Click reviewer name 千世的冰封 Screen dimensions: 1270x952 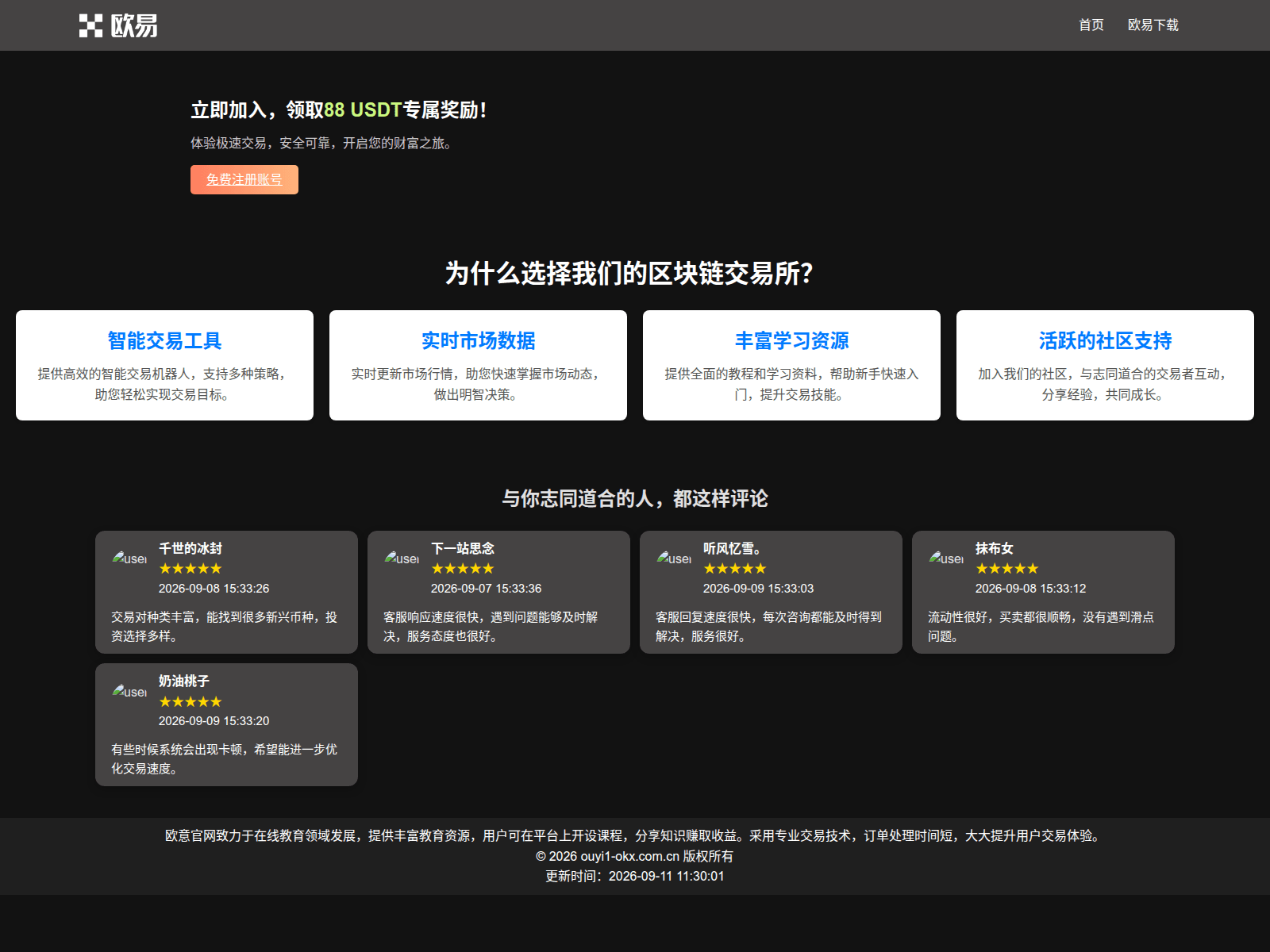190,548
